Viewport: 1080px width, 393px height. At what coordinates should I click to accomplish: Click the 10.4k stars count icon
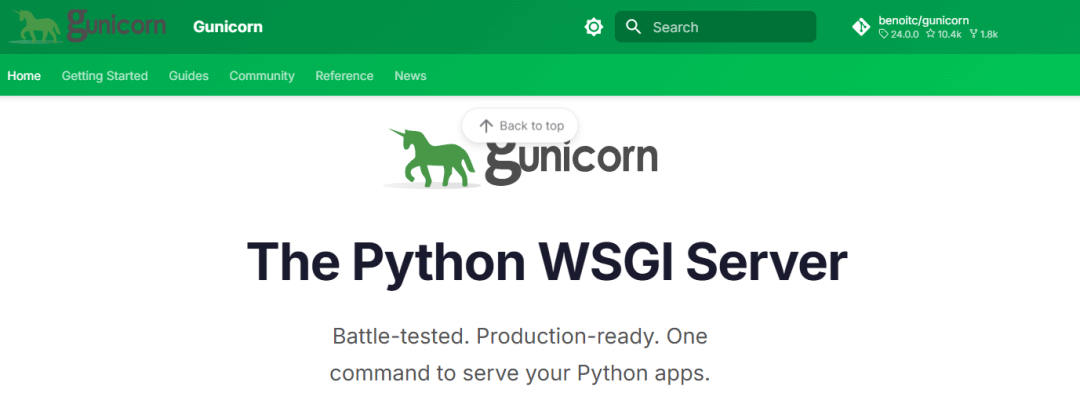tap(931, 34)
